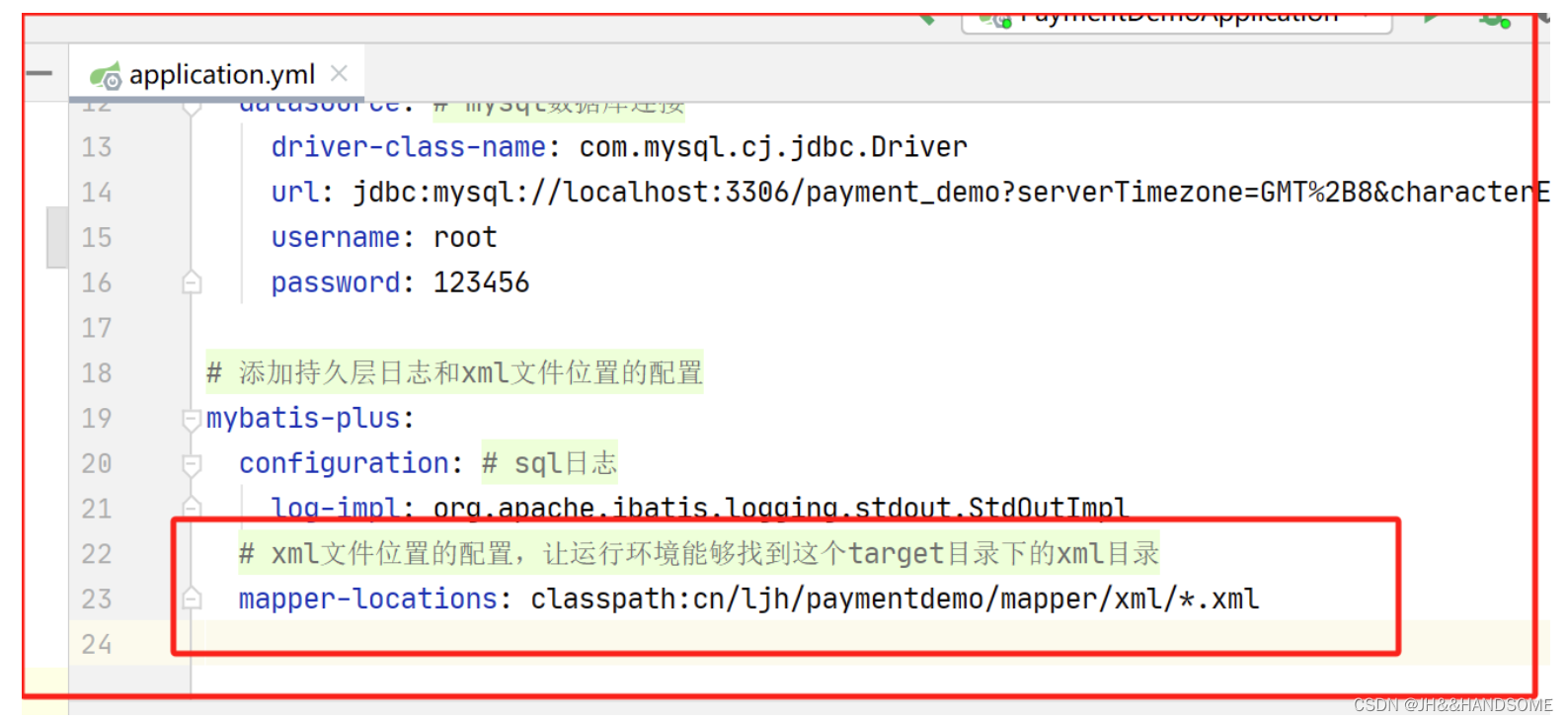The image size is (1568, 721).
Task: Click the classpath:cn/ljh/paymentdemo/mapper/xml/*.xml value
Action: (895, 599)
